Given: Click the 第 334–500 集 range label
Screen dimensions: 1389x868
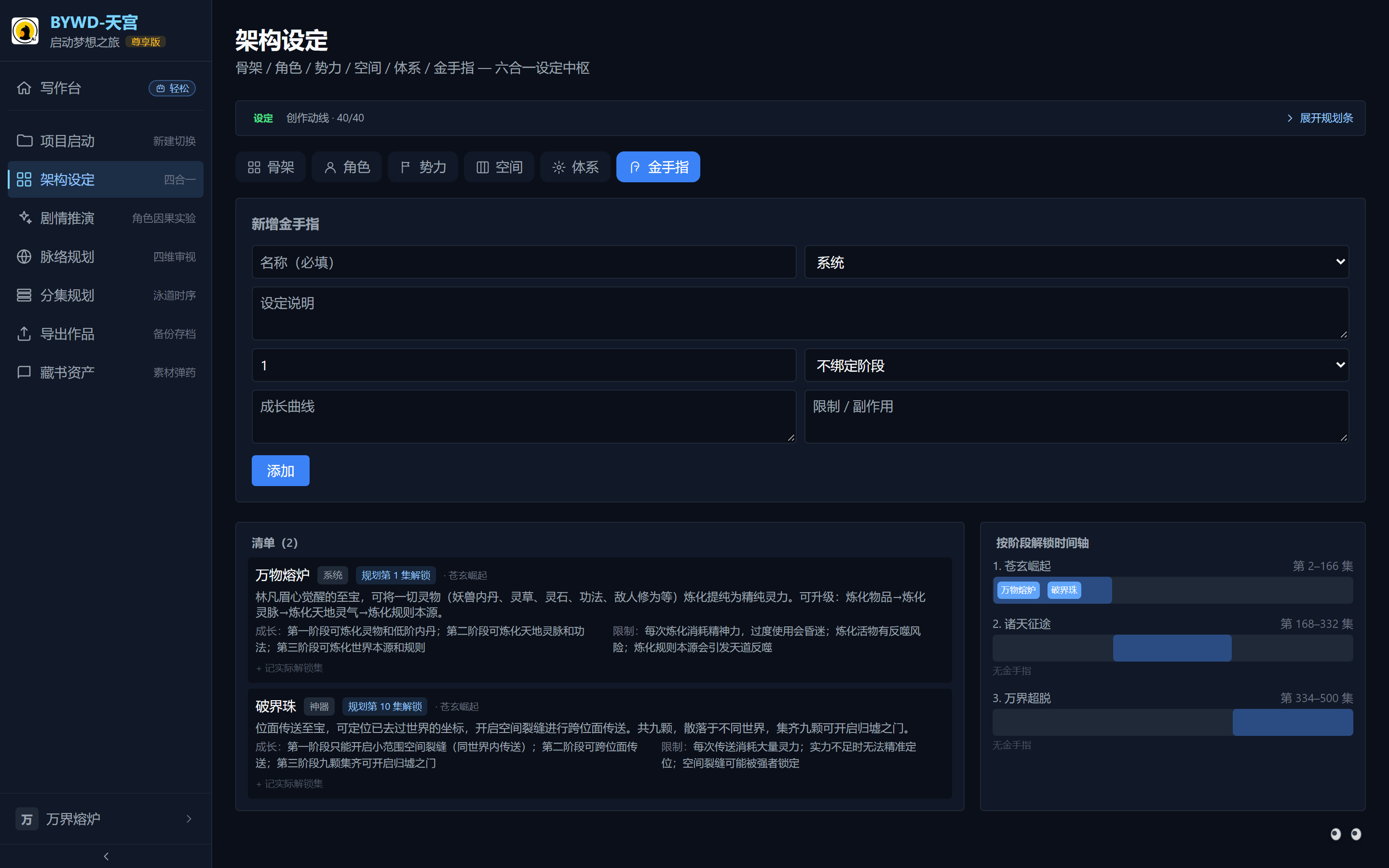Looking at the screenshot, I should coord(1316,698).
